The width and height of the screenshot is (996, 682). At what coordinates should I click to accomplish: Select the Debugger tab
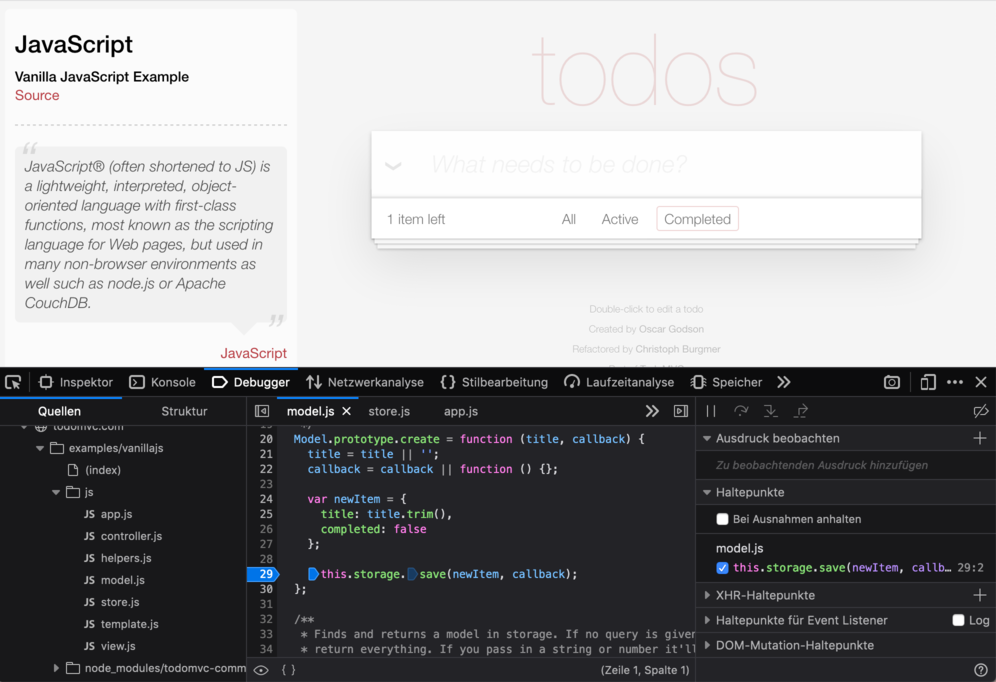click(251, 382)
